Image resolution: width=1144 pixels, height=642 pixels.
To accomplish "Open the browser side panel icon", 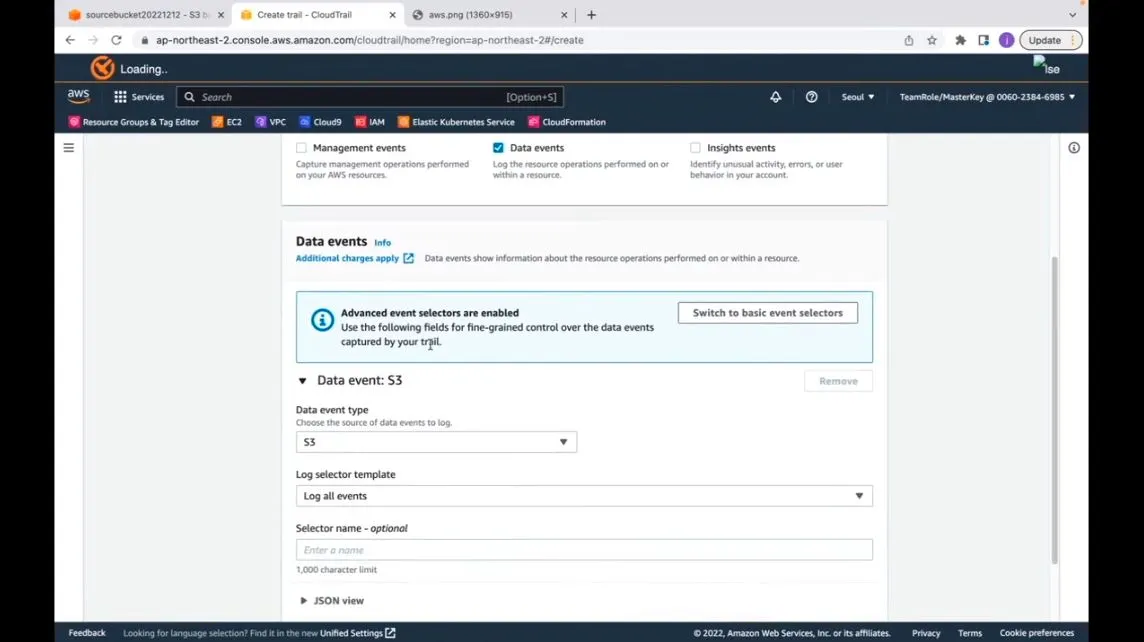I will click(983, 40).
